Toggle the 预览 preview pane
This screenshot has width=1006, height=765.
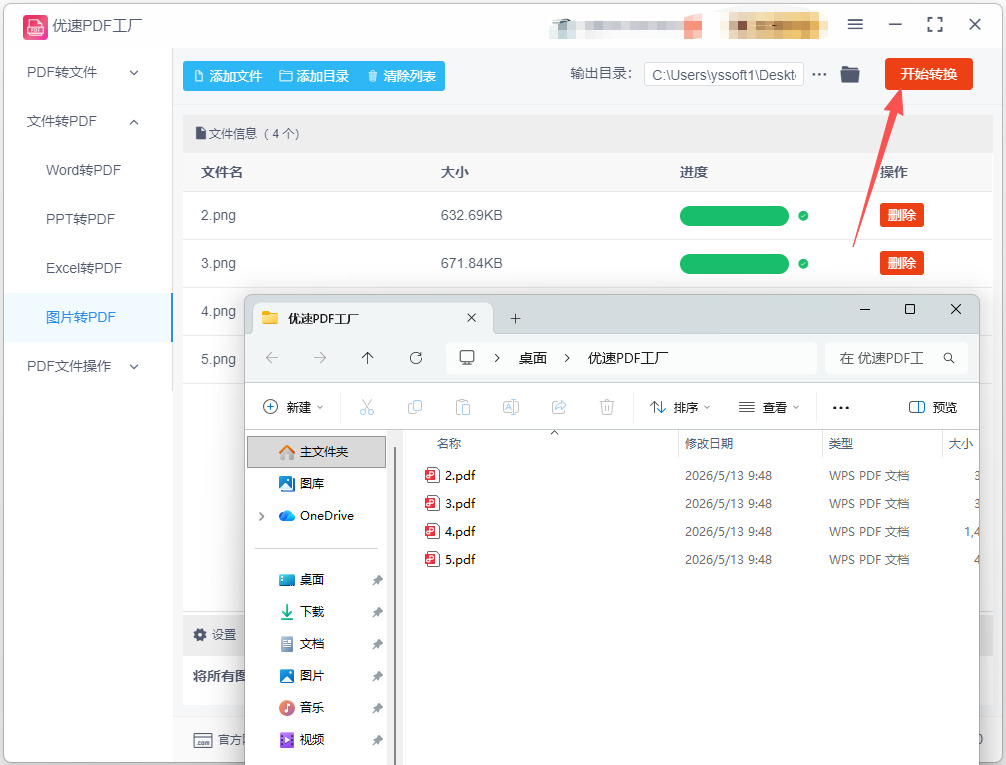933,408
